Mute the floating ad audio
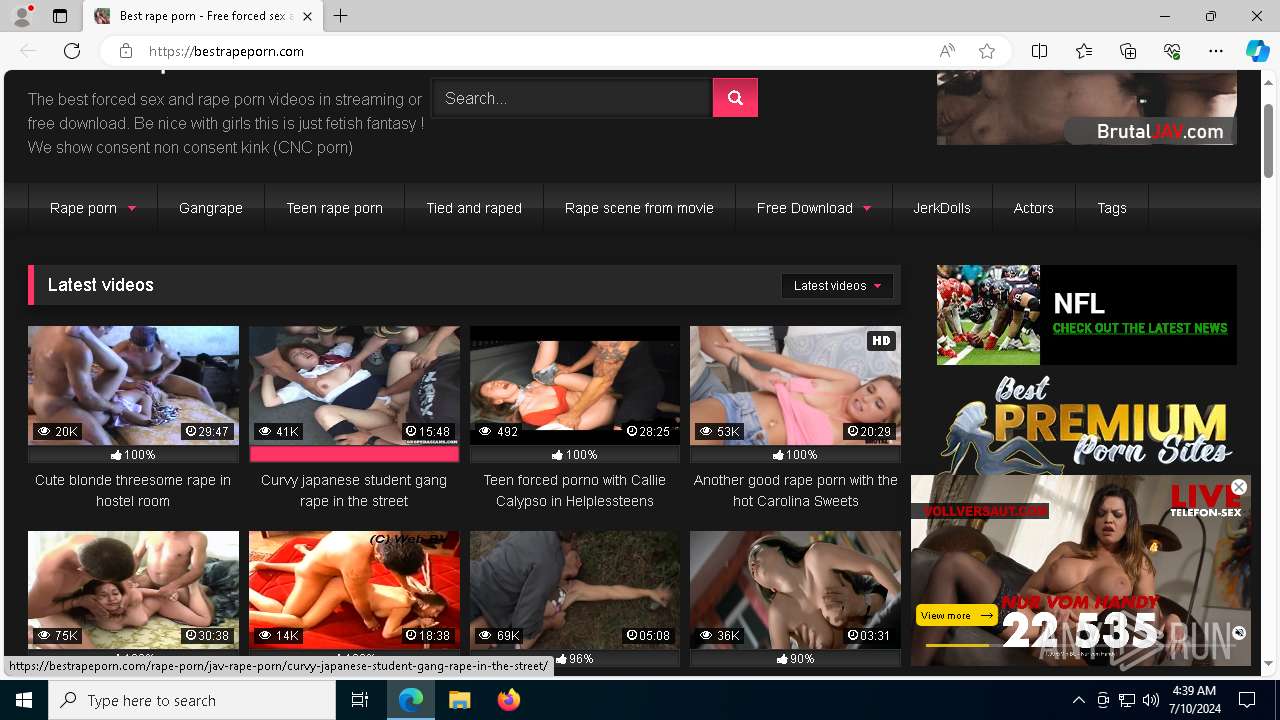Viewport: 1280px width, 720px height. point(1239,633)
